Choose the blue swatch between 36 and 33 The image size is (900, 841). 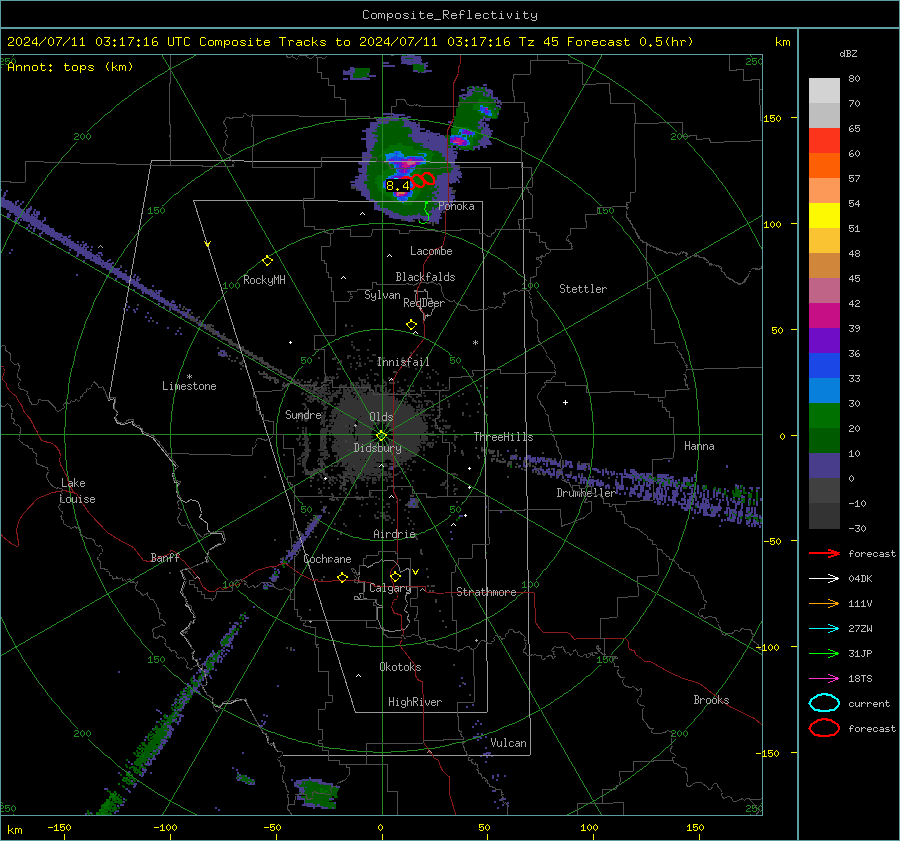tap(824, 366)
